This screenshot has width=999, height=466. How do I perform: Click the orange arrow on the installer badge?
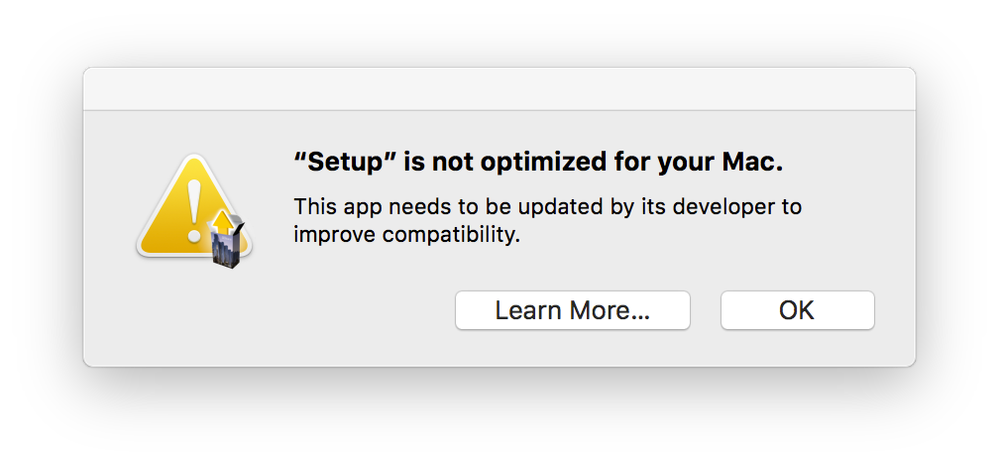221,214
